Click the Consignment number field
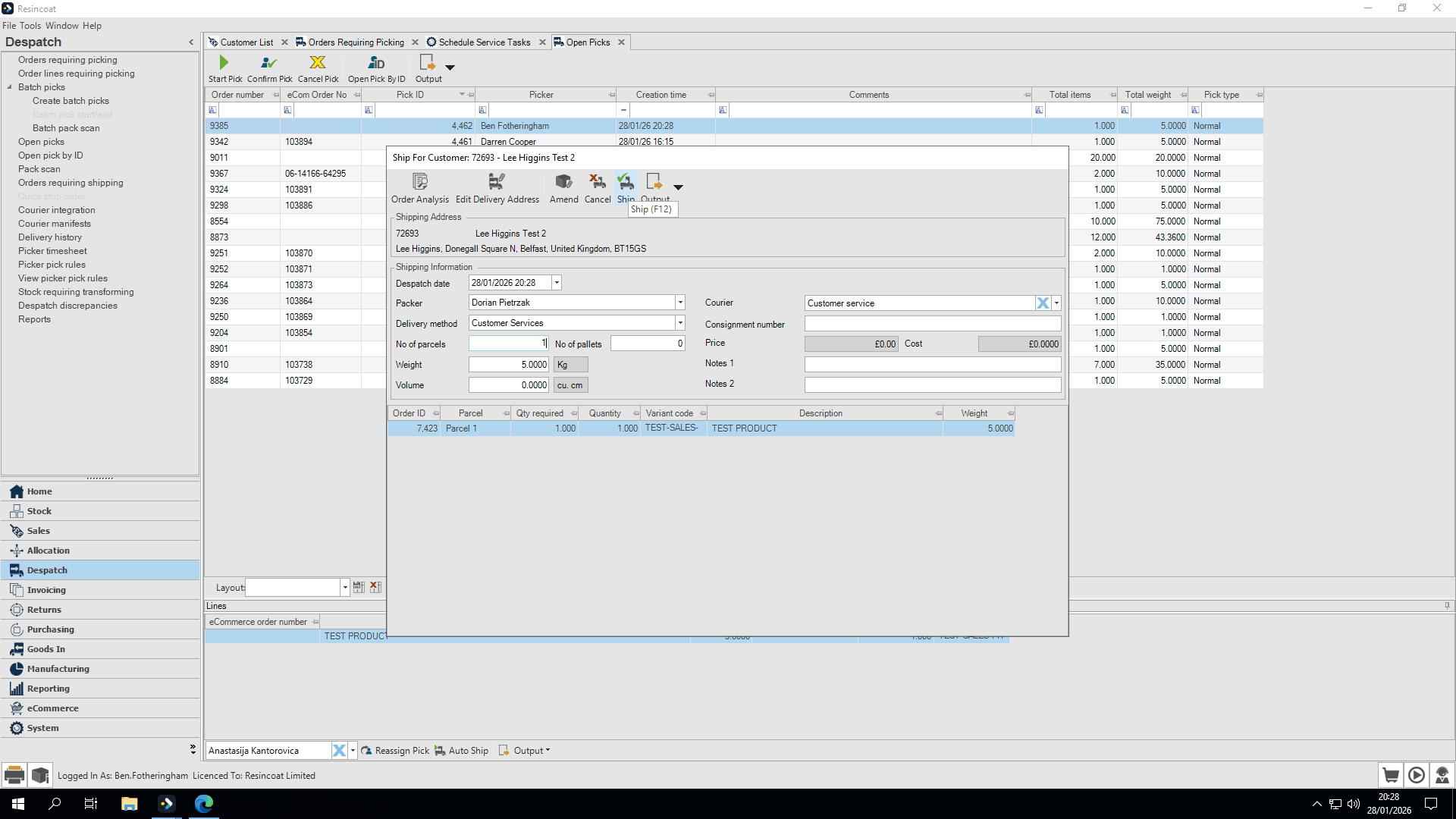This screenshot has height=819, width=1456. tap(932, 324)
